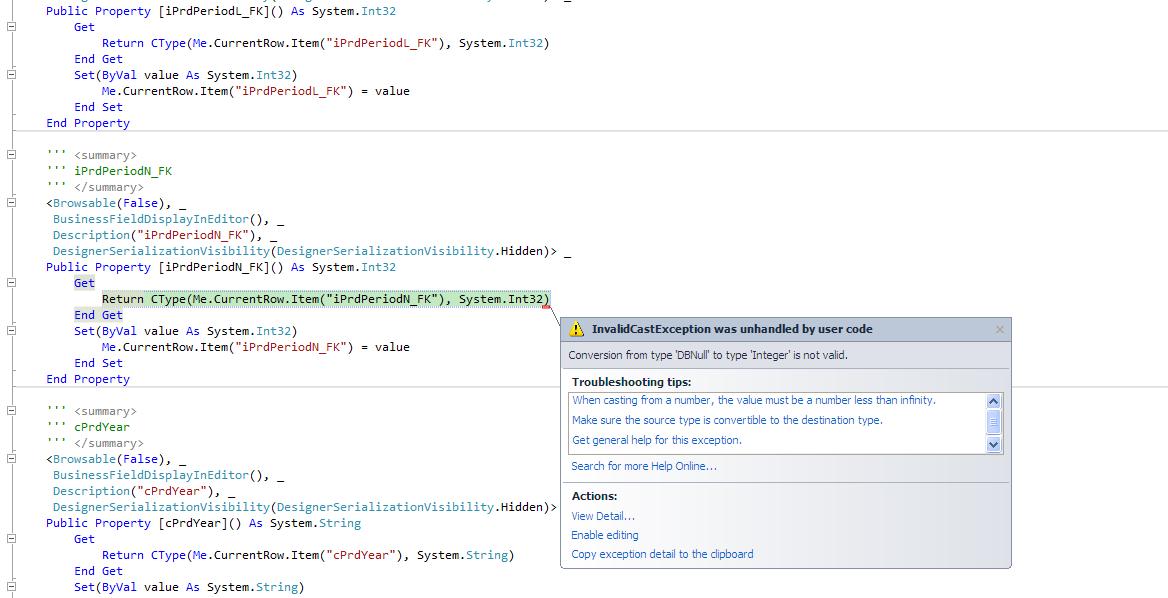Open the 'When casting from a number' tip
Image resolution: width=1168 pixels, height=598 pixels.
pos(753,400)
